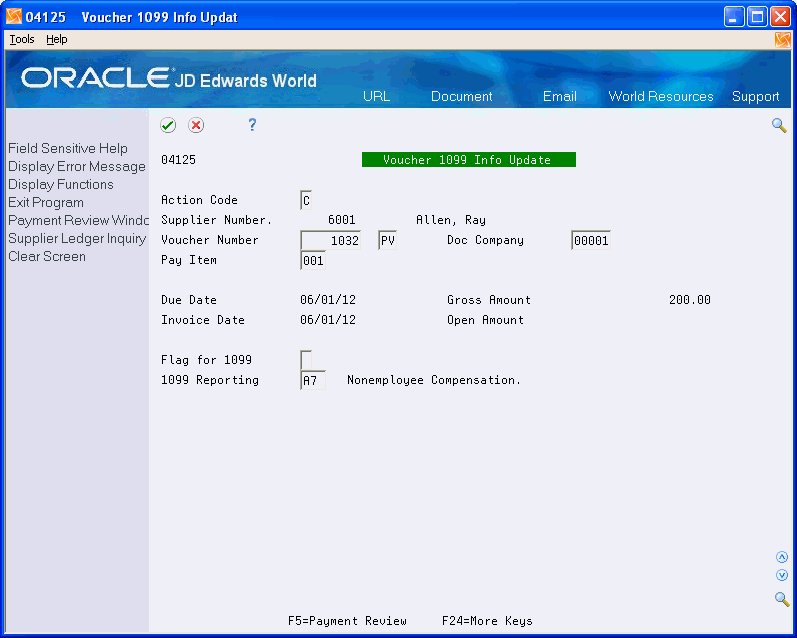Click the Voucher Number field showing 1032

click(x=330, y=240)
